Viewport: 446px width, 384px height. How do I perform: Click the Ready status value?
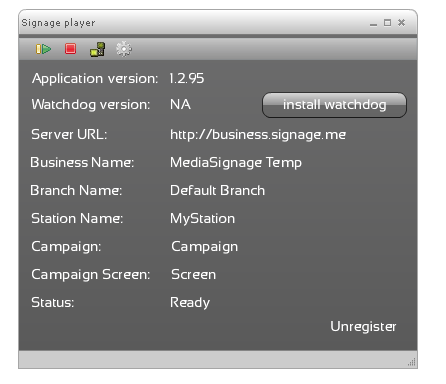[190, 303]
